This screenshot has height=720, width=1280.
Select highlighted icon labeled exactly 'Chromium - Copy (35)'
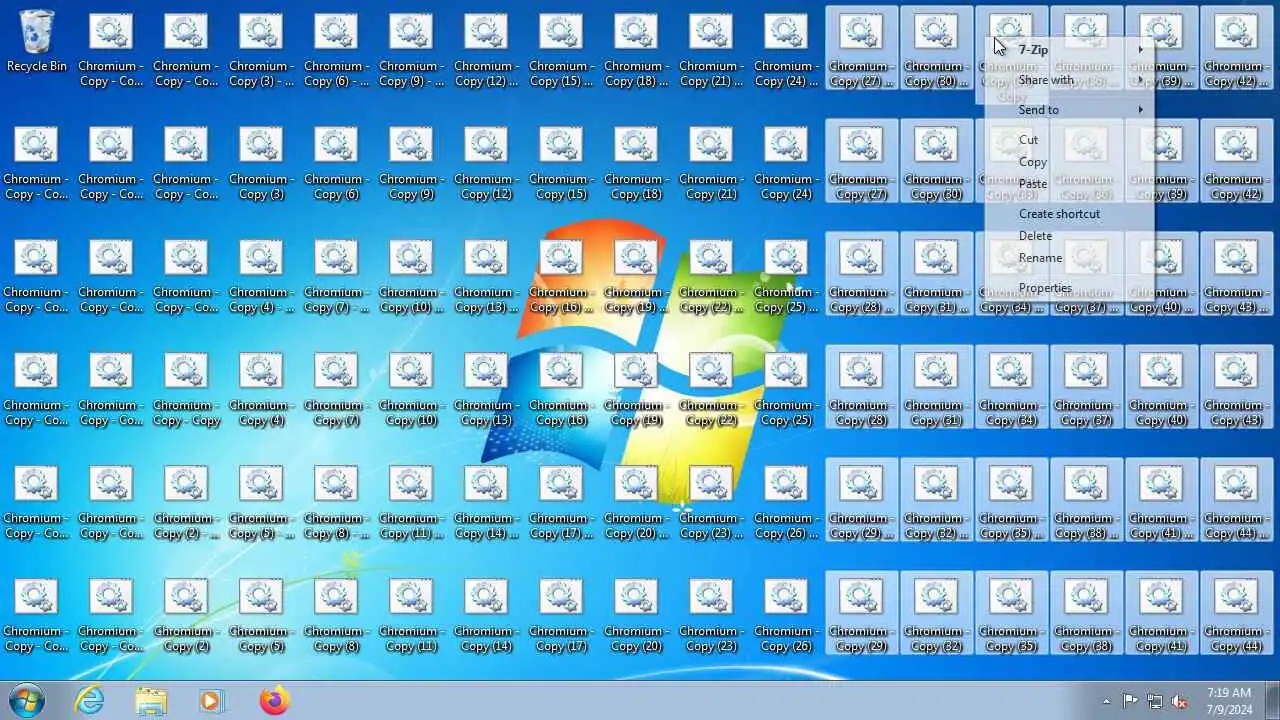(x=1011, y=612)
